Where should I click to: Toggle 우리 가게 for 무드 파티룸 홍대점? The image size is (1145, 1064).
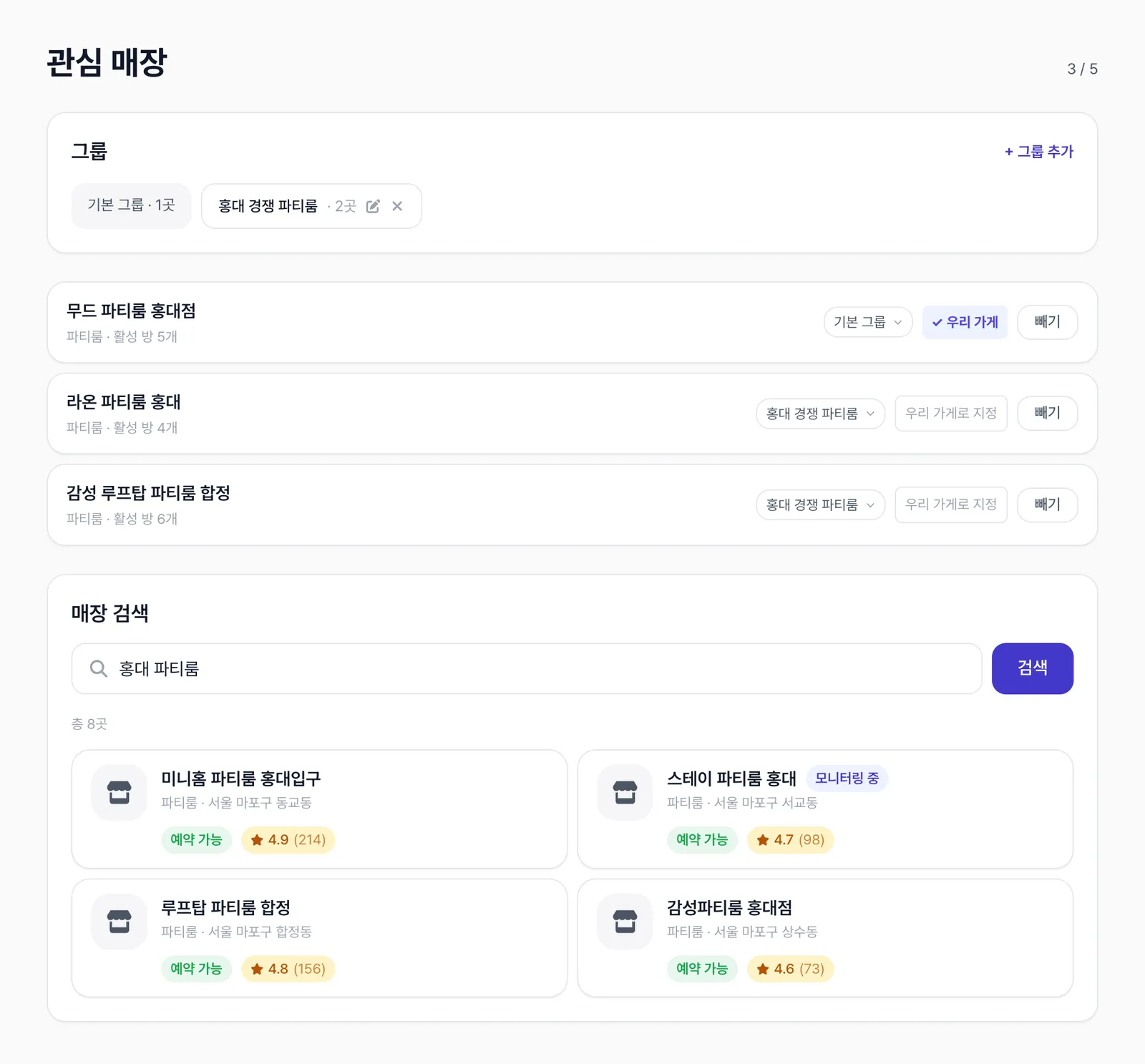click(965, 322)
